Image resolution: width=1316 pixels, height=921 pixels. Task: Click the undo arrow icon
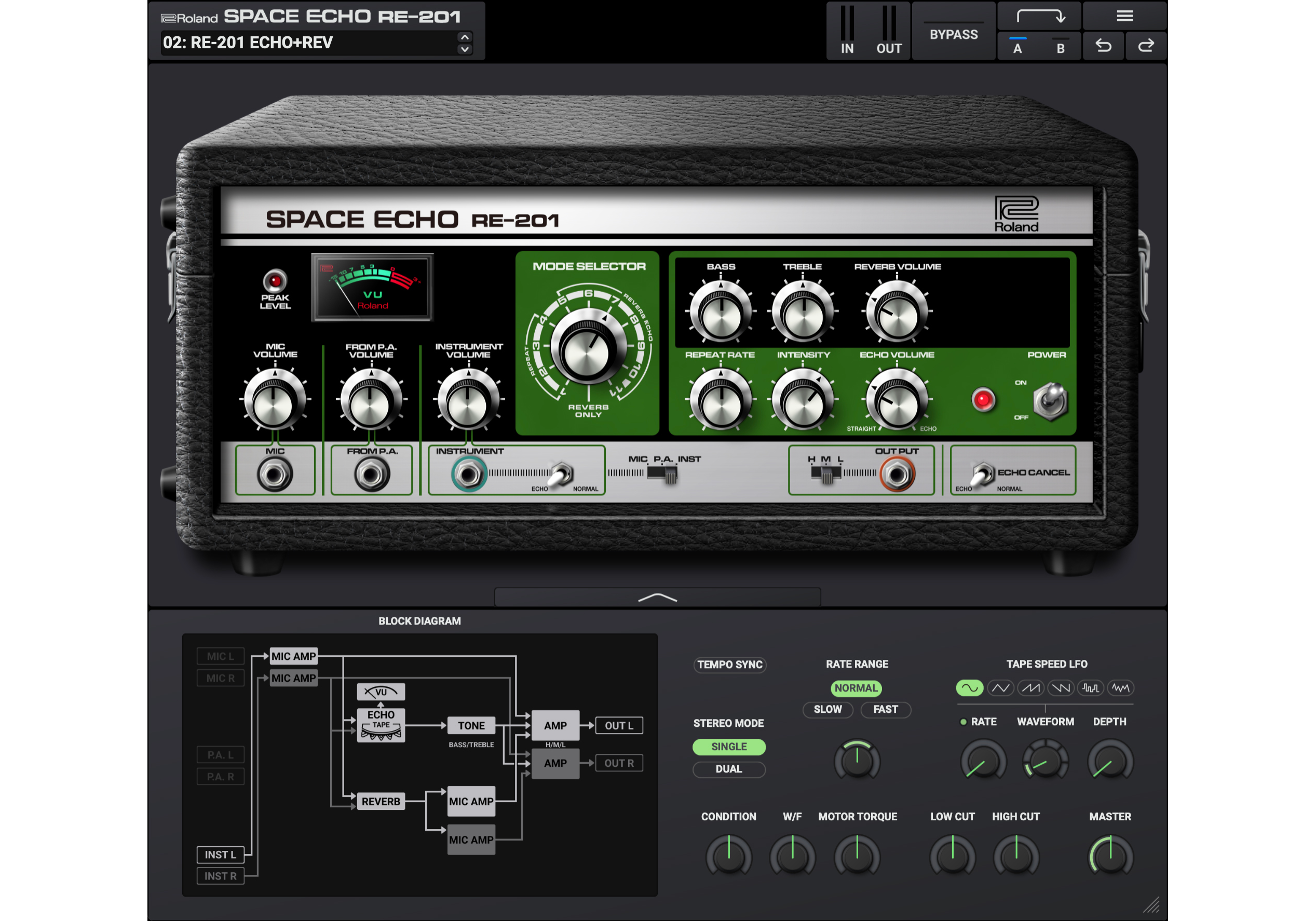click(x=1103, y=45)
